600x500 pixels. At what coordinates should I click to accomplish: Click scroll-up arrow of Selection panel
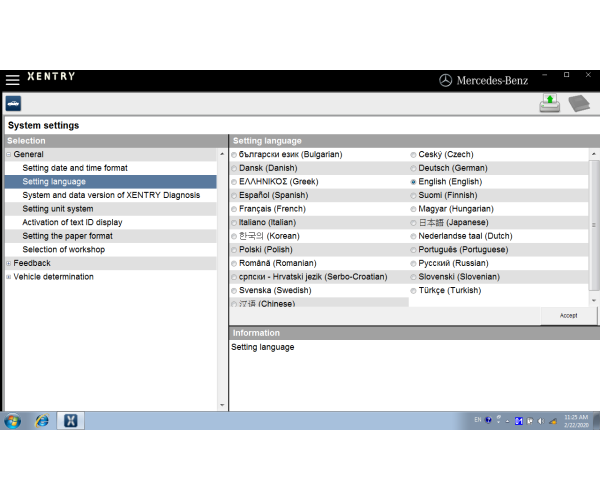222,154
